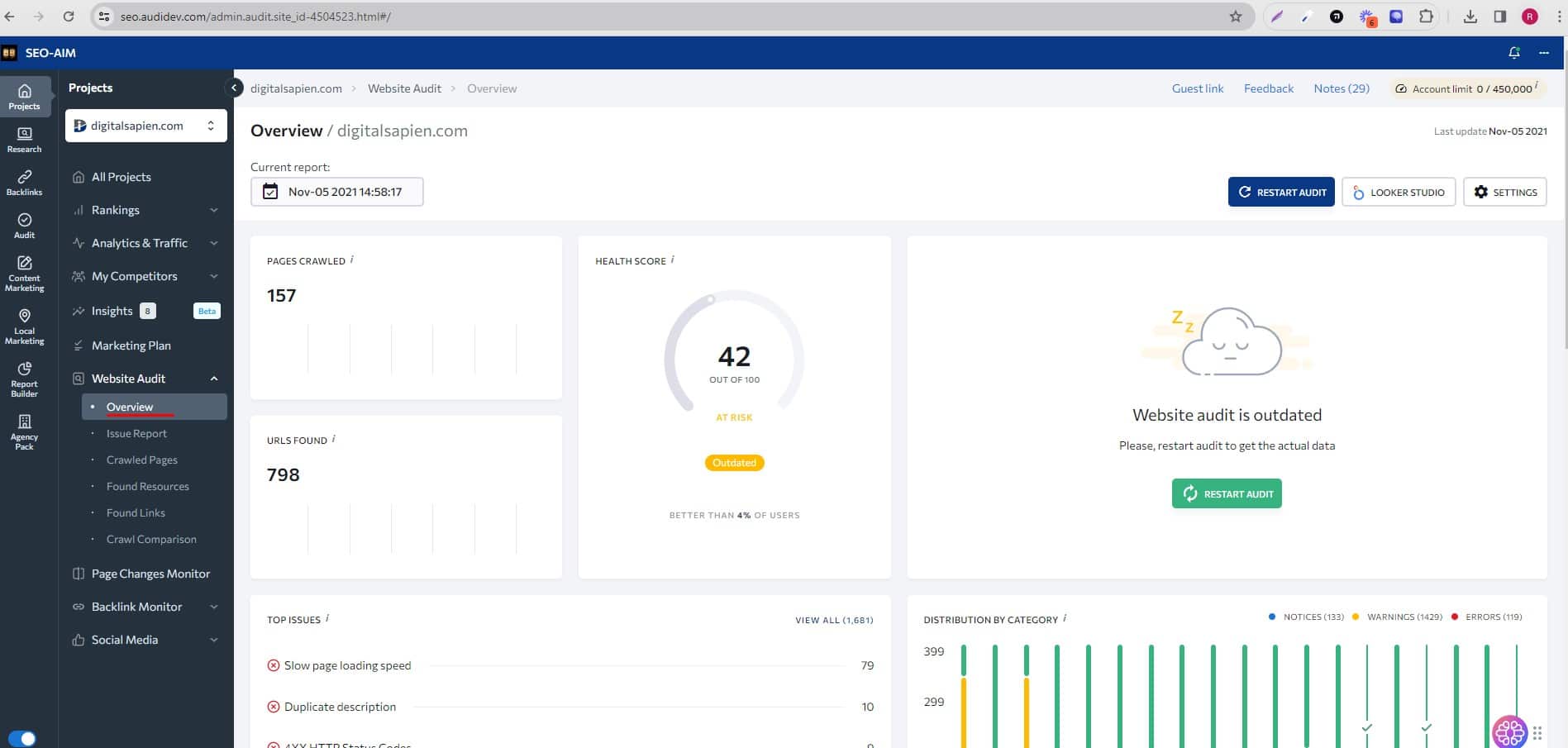
Task: Open Notes (29) link
Action: pyautogui.click(x=1342, y=88)
